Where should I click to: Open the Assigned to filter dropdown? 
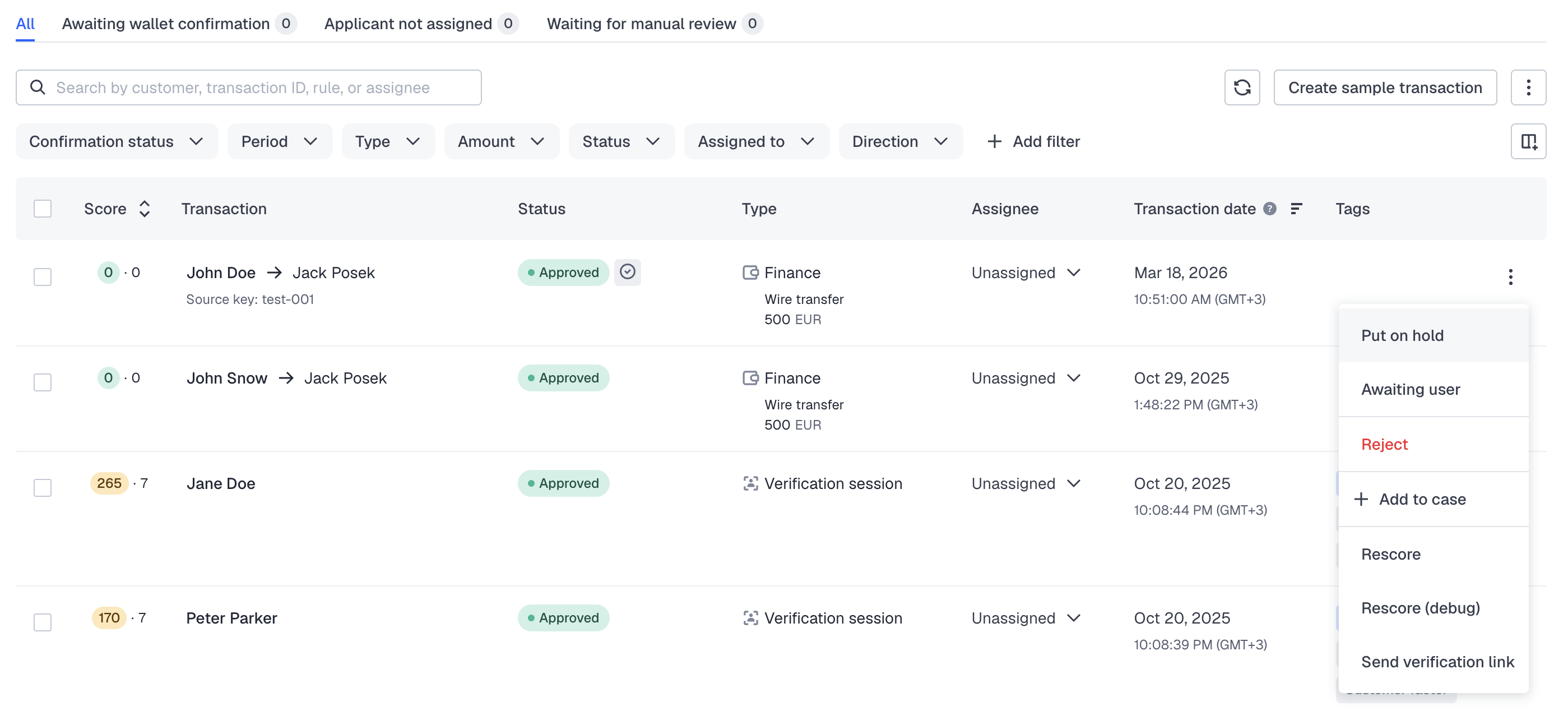[756, 141]
